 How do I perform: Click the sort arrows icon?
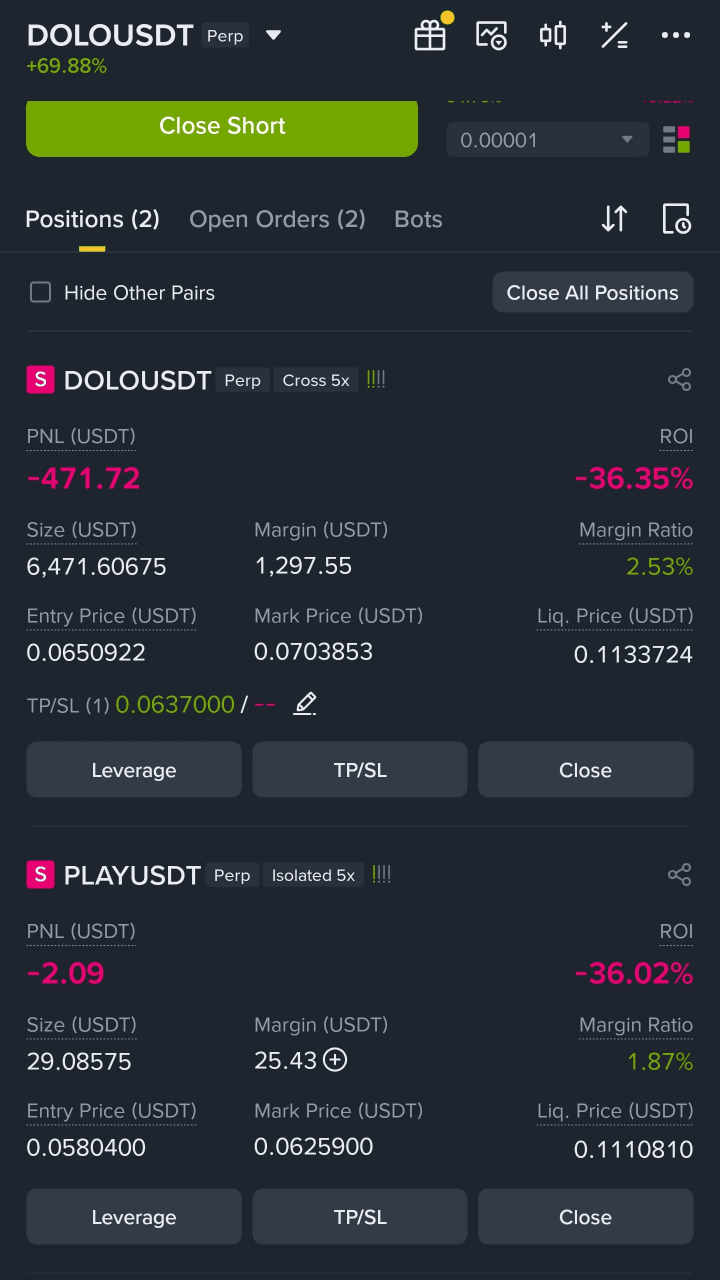614,219
